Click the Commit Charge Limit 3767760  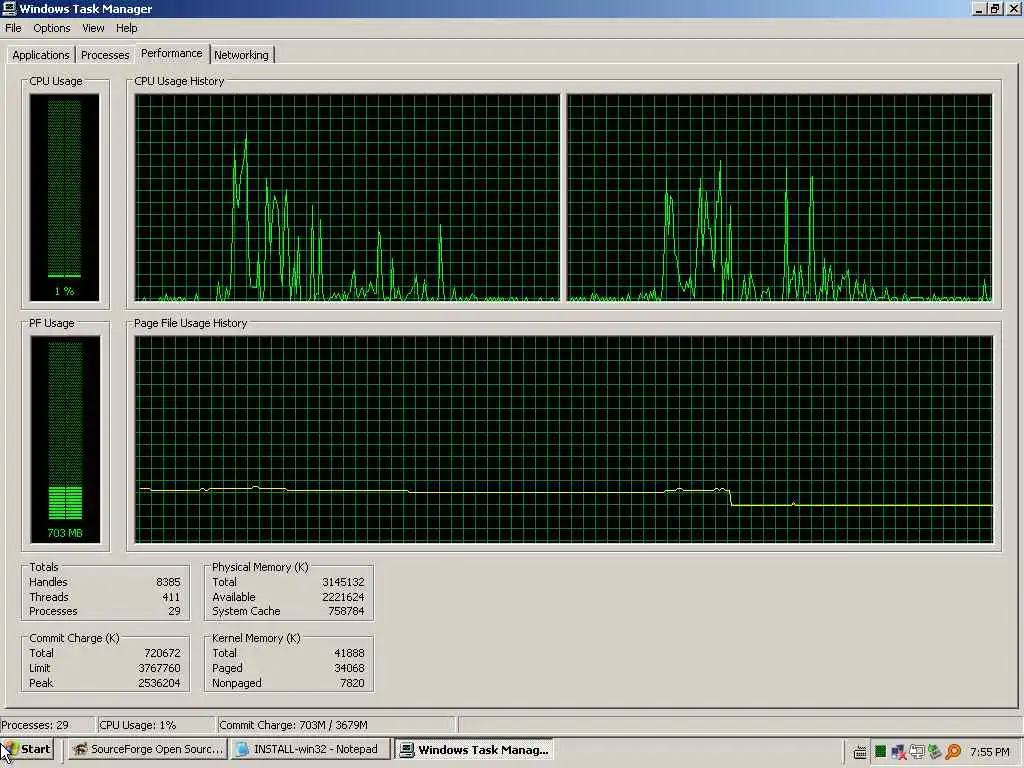coord(159,668)
